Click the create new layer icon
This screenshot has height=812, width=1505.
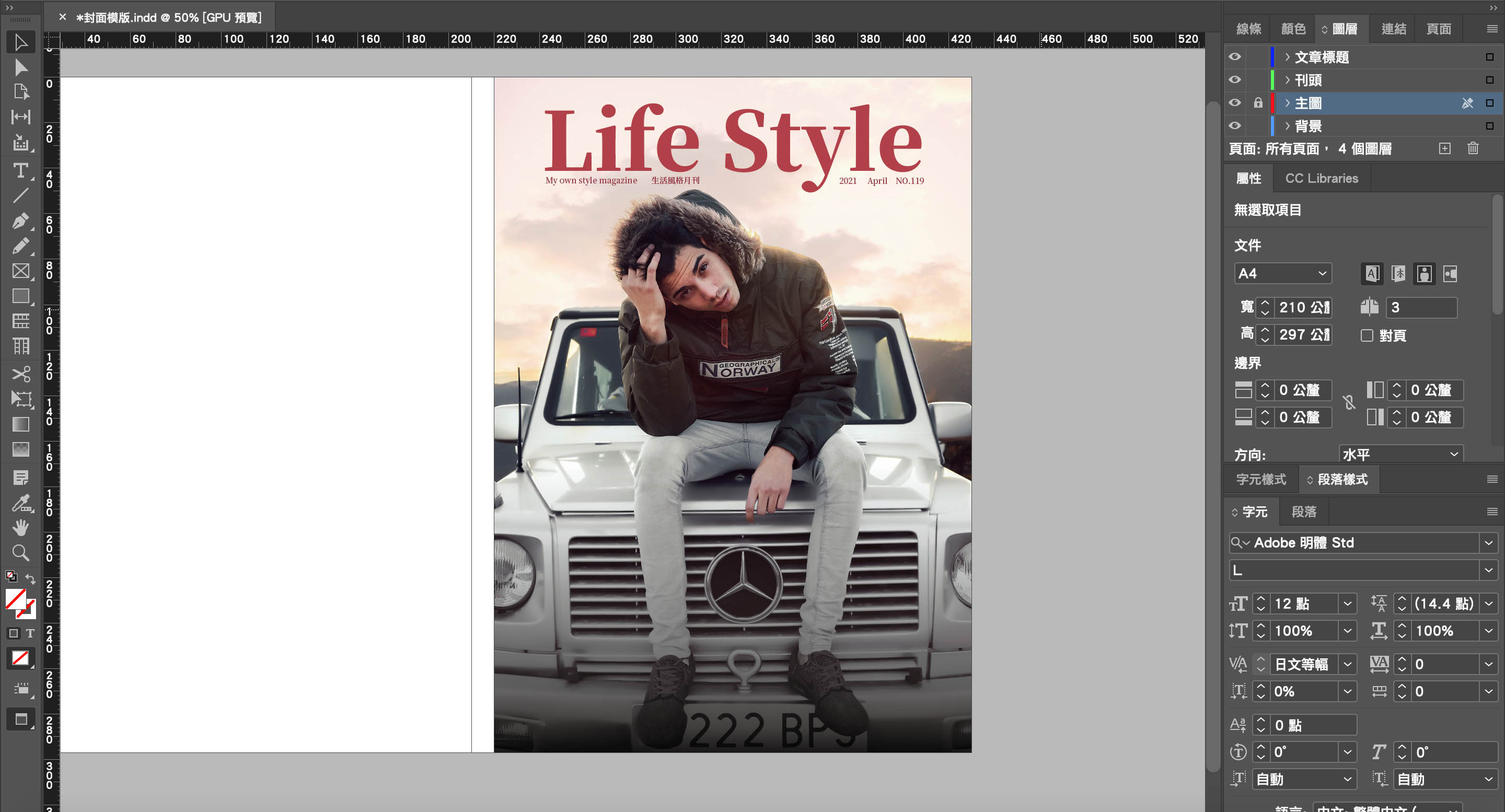click(1444, 148)
